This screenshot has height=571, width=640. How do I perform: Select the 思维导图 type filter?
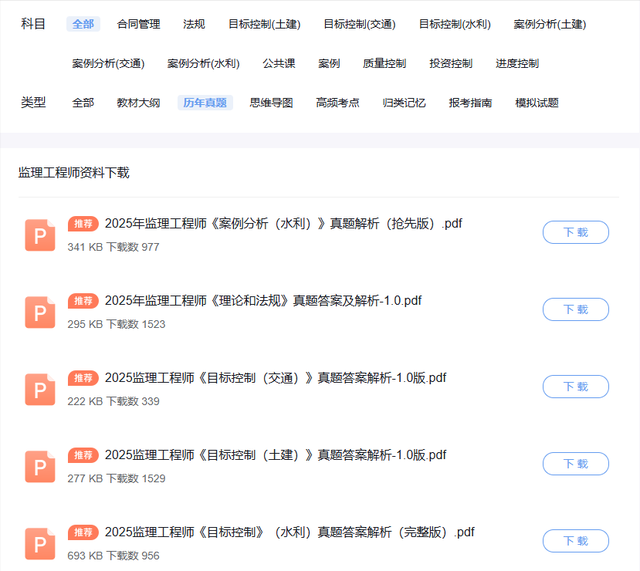point(271,102)
